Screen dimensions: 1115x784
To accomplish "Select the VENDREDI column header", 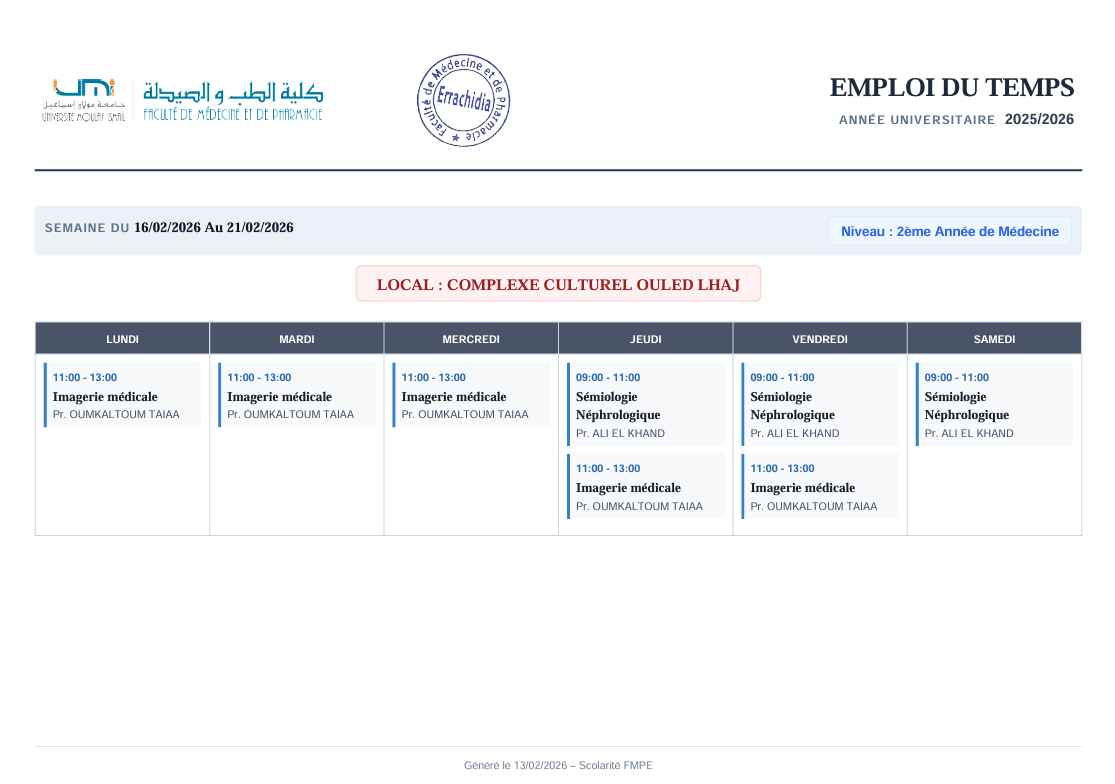I will (820, 339).
